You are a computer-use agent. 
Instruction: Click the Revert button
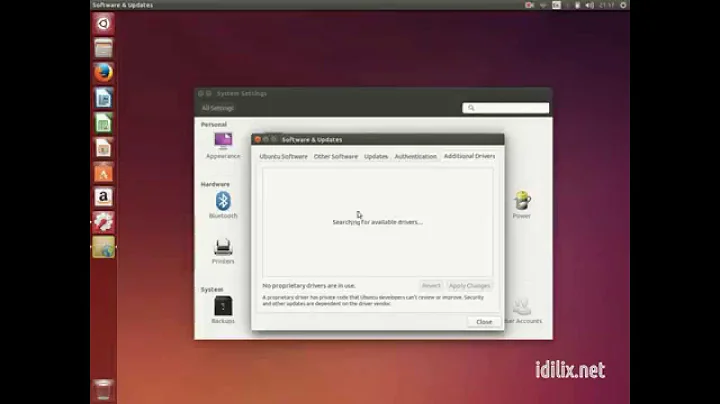pyautogui.click(x=431, y=286)
